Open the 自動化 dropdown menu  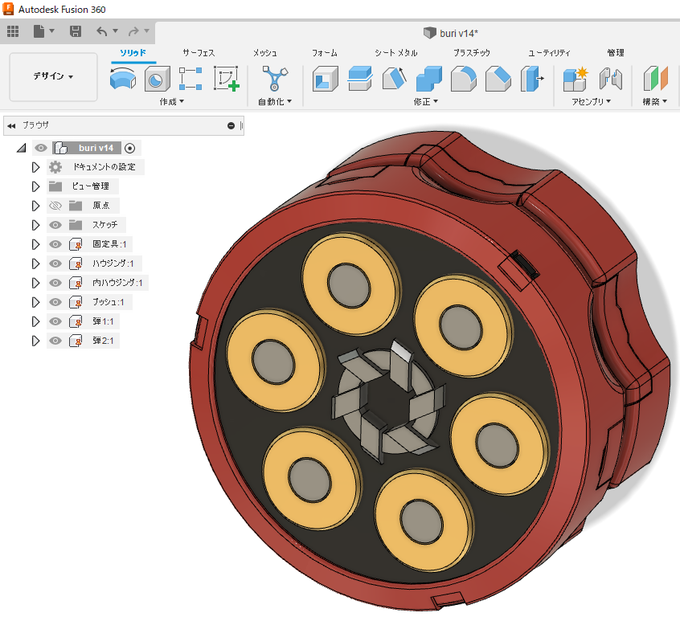tap(275, 101)
